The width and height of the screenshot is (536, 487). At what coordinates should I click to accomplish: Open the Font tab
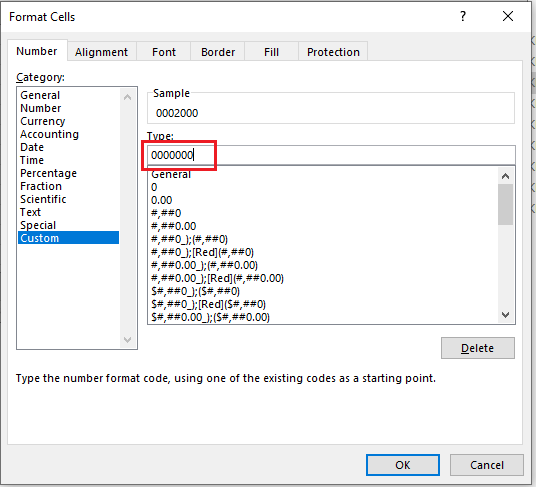pyautogui.click(x=164, y=52)
